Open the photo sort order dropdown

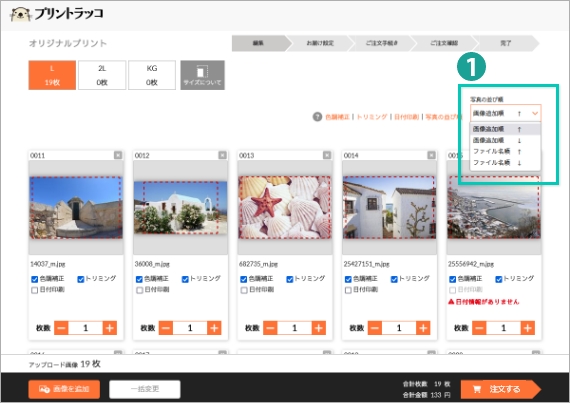coord(505,113)
